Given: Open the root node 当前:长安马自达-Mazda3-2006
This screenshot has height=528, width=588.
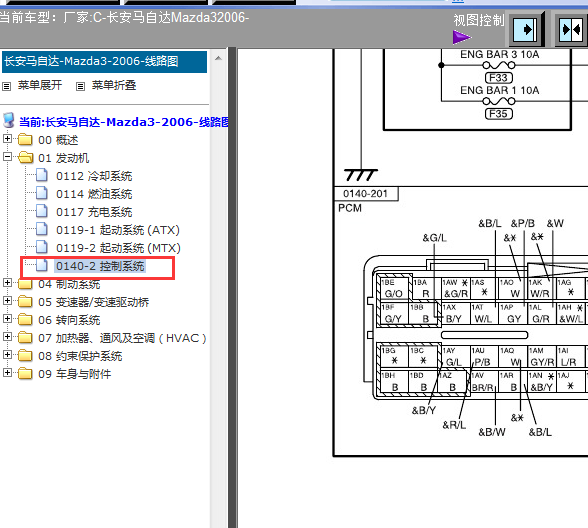Looking at the screenshot, I should click(x=124, y=122).
